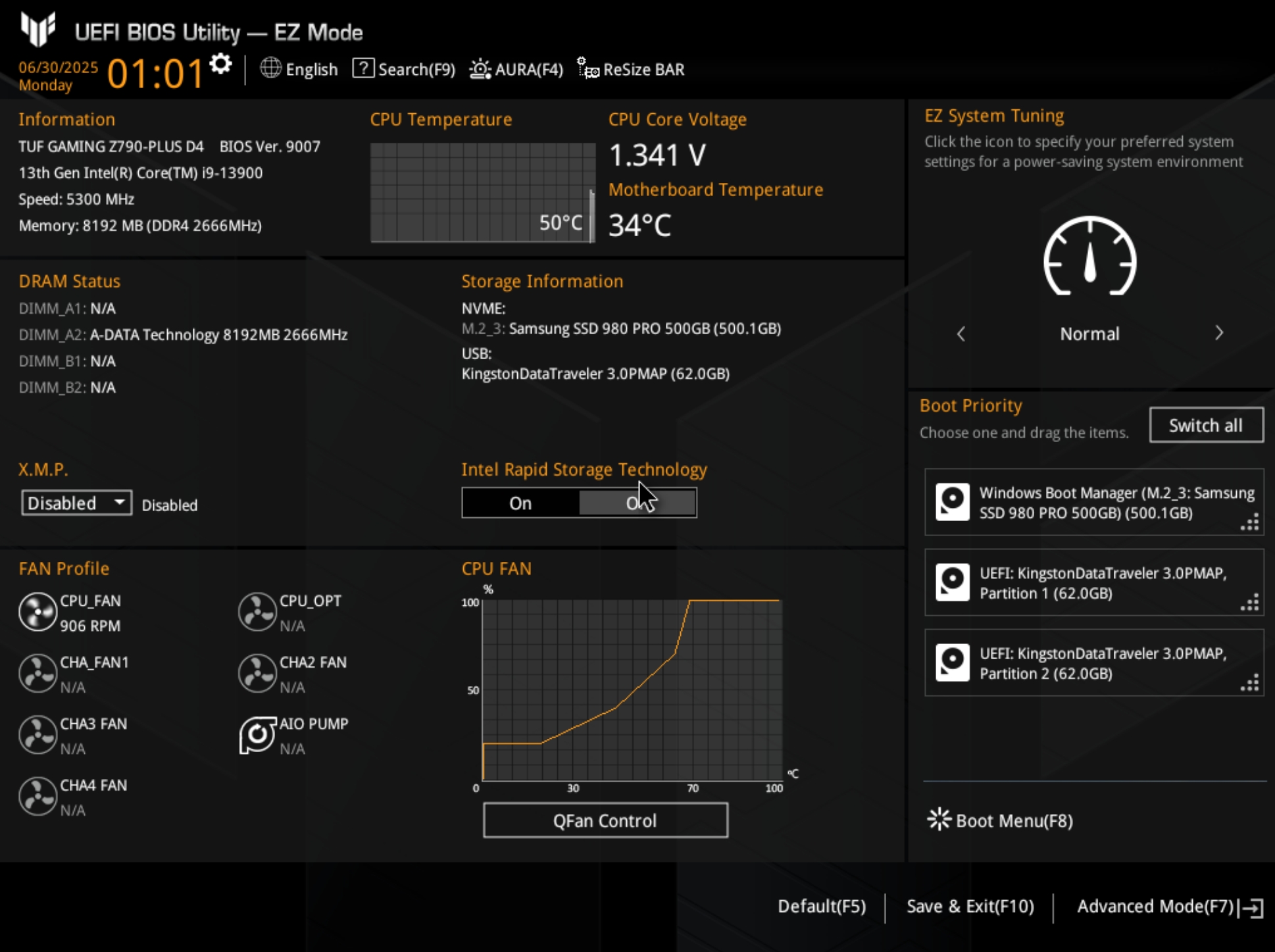
Task: Click 'Memory: 8192 MB (DDR4 2666MHz)'
Action: point(140,226)
